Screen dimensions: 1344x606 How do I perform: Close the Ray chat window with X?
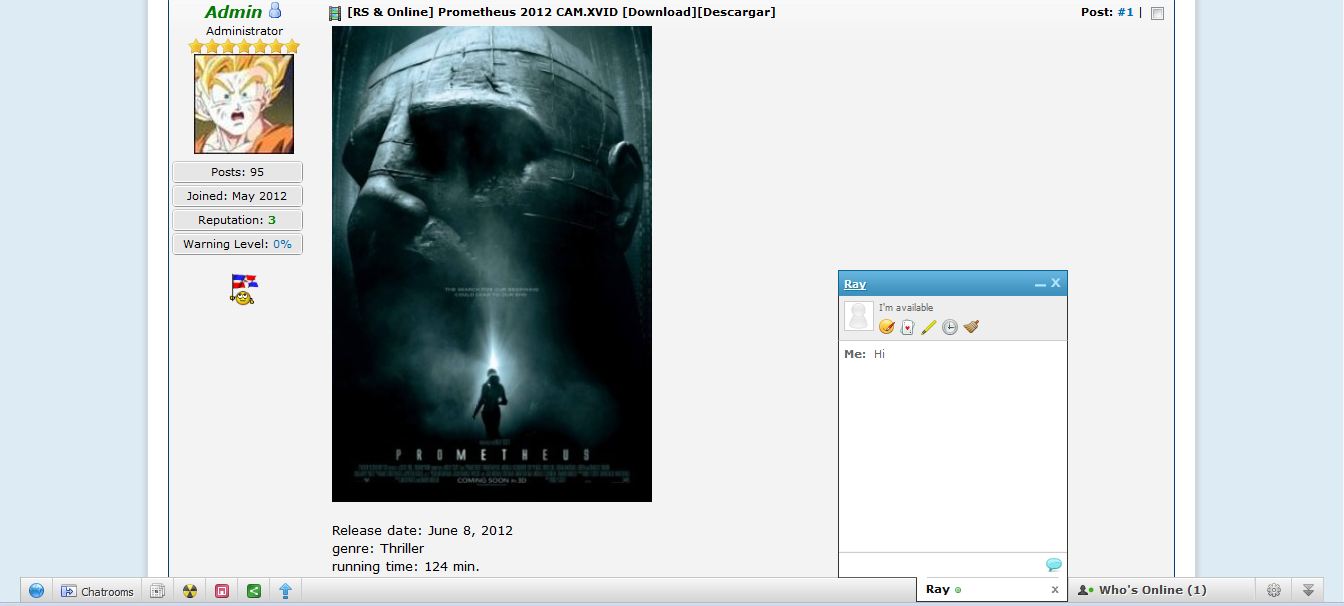pyautogui.click(x=1055, y=284)
